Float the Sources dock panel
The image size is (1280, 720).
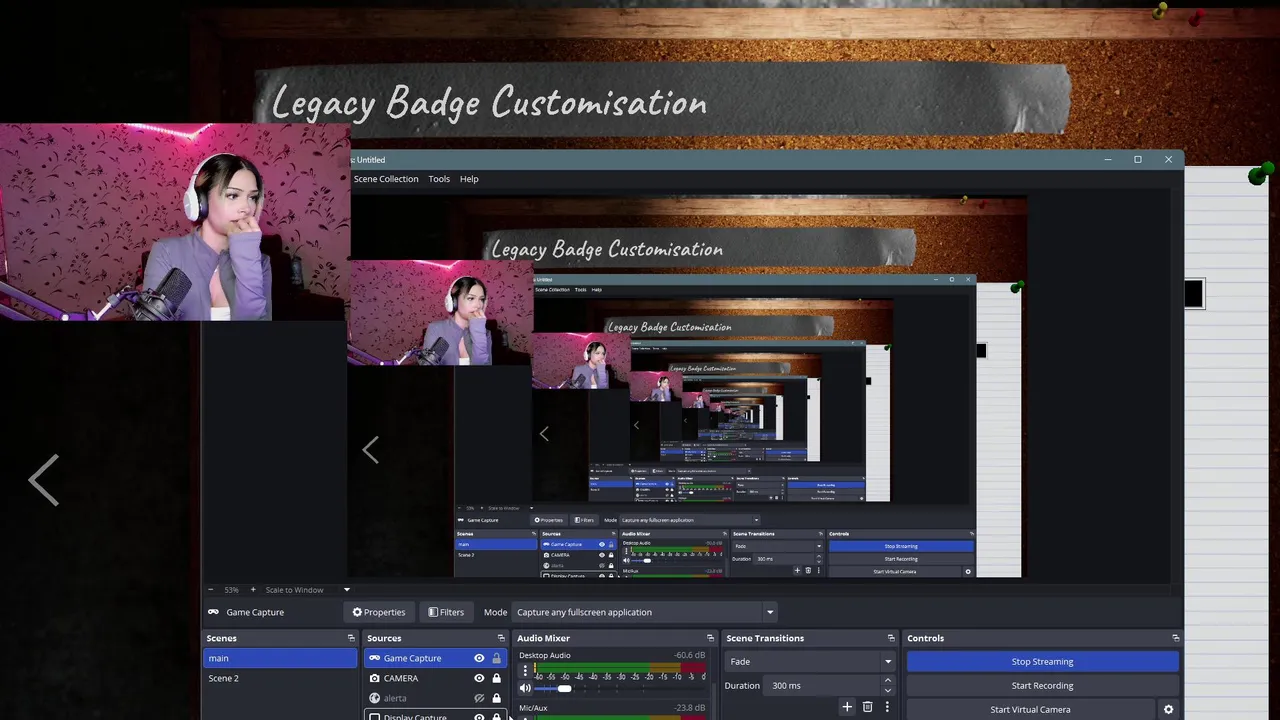point(501,638)
